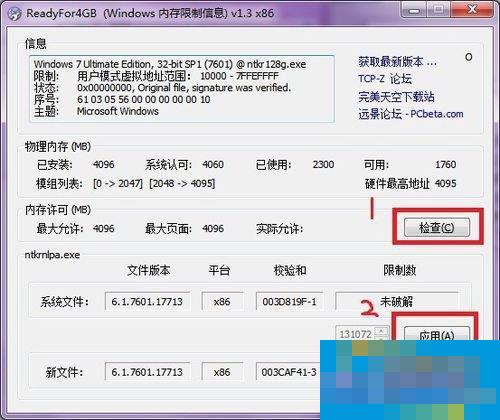The image size is (500, 420).
Task: Click the system file platform x86 field
Action: coord(222,302)
